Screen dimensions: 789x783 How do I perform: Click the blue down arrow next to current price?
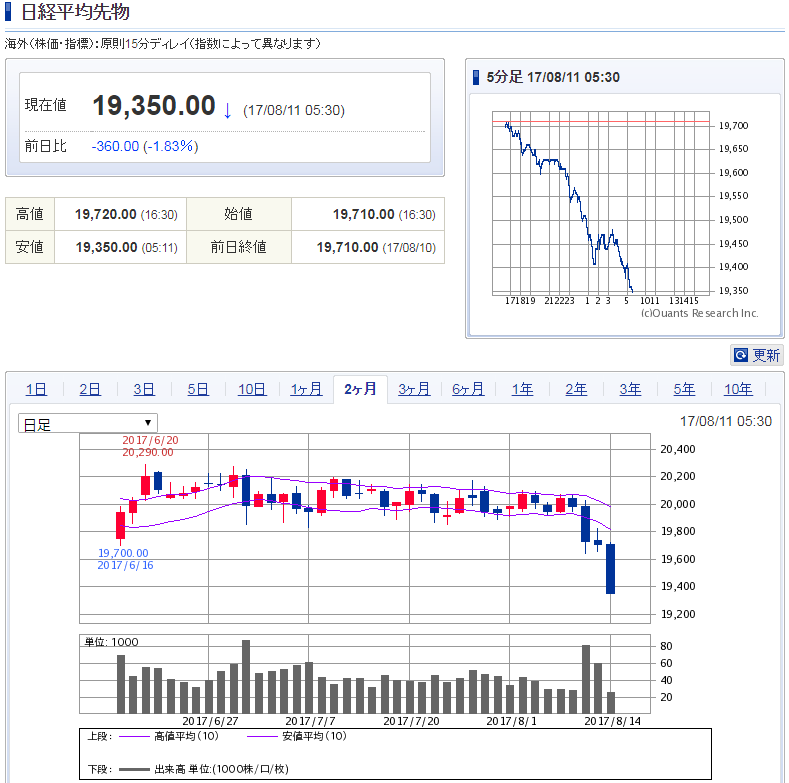point(227,110)
